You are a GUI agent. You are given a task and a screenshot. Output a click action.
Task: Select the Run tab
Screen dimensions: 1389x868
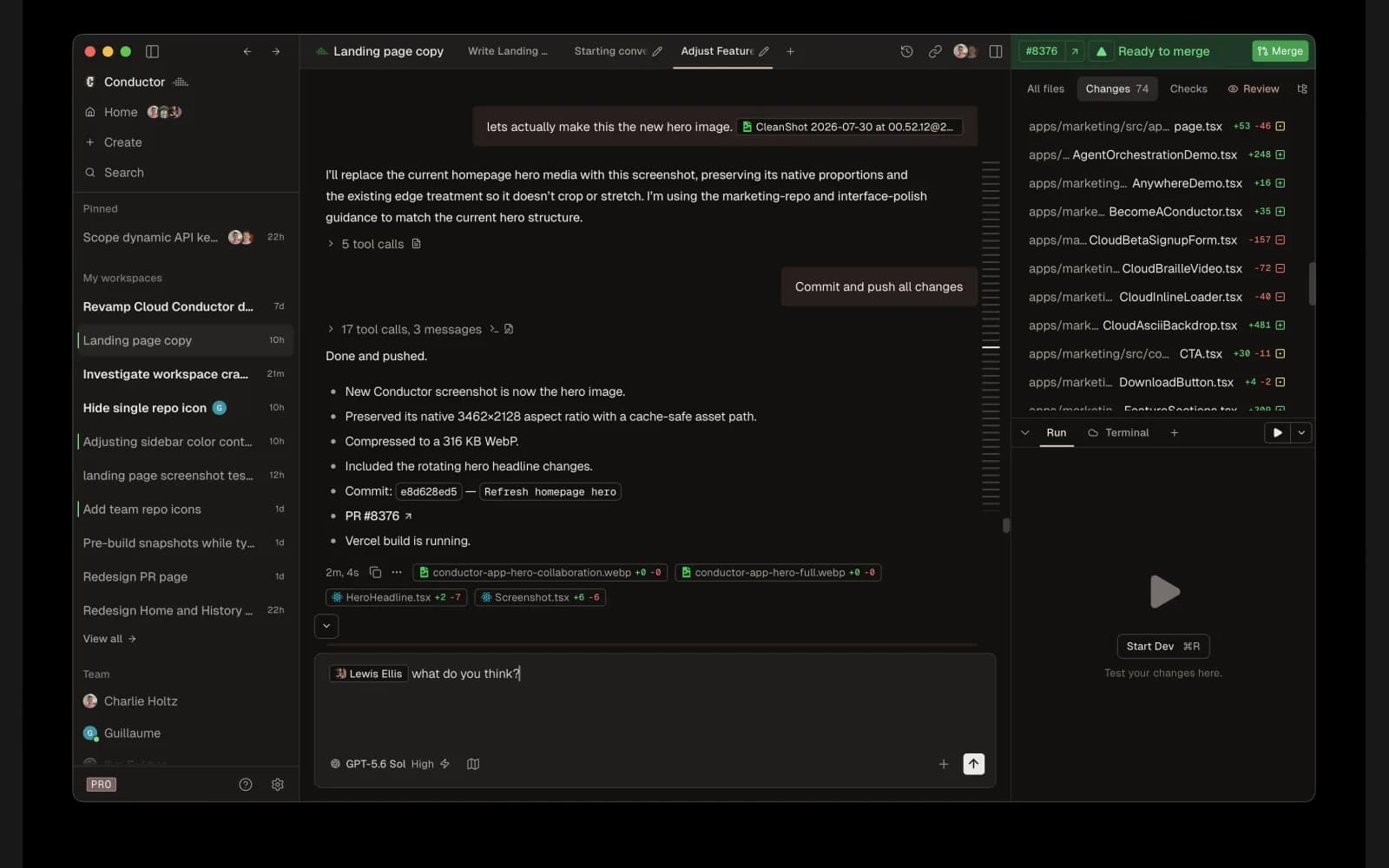[1057, 432]
